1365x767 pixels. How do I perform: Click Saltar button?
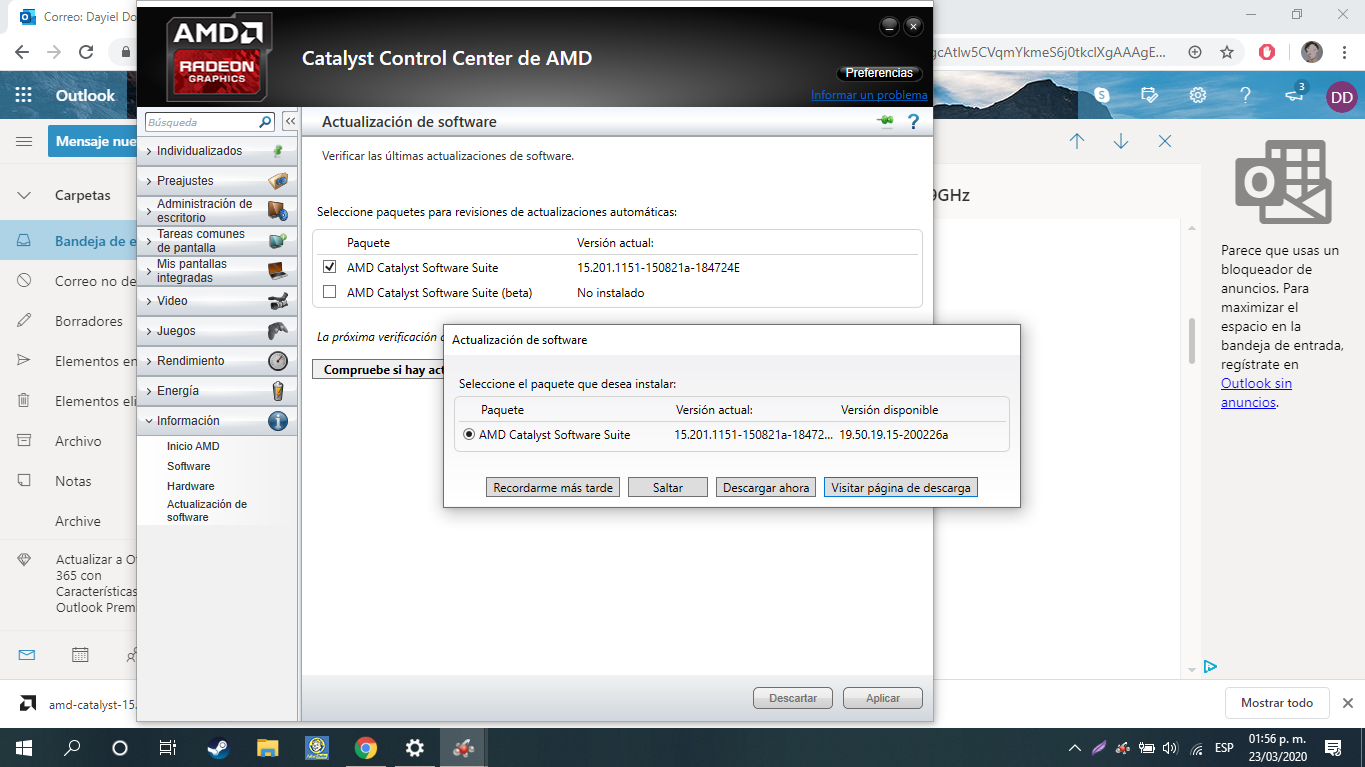[668, 488]
